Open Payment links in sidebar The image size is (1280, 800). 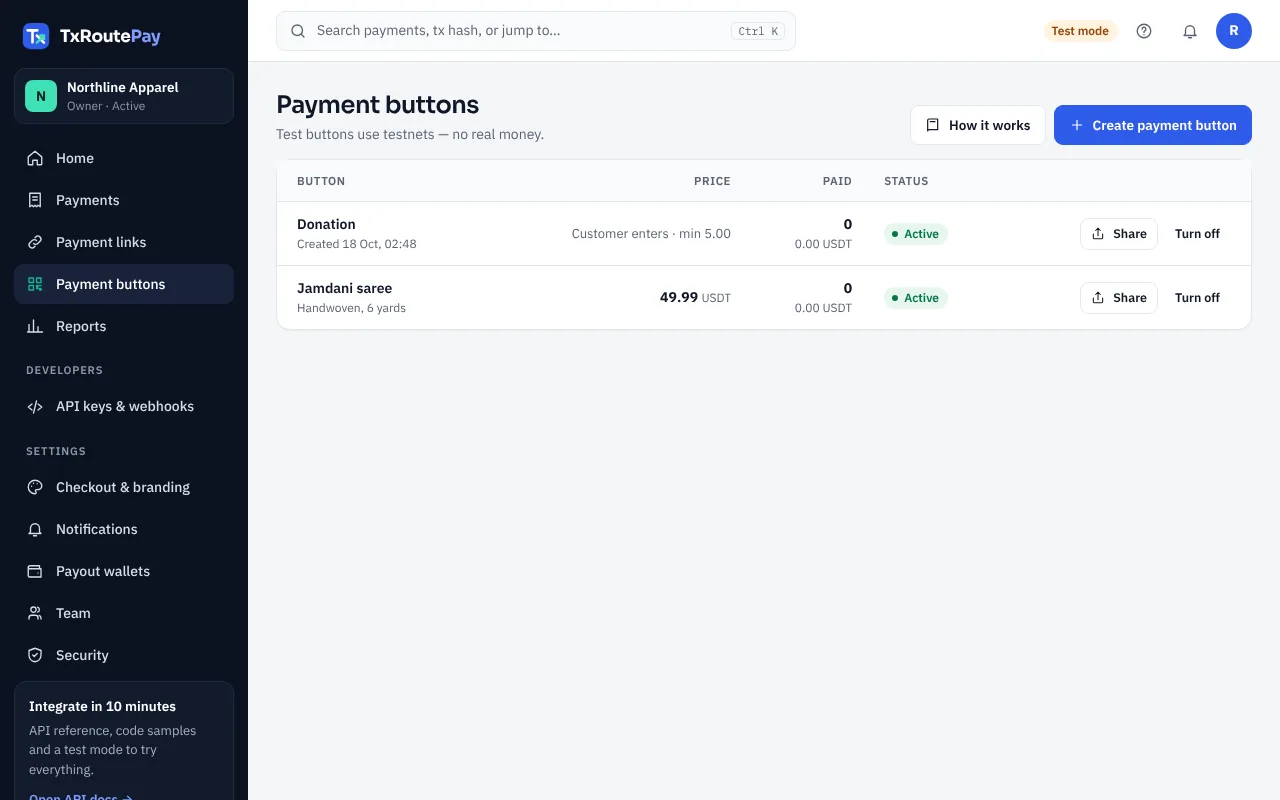124,242
